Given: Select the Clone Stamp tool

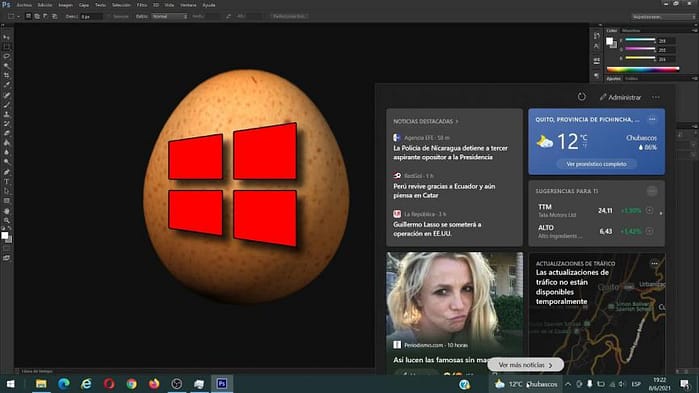Looking at the screenshot, I should (6, 114).
